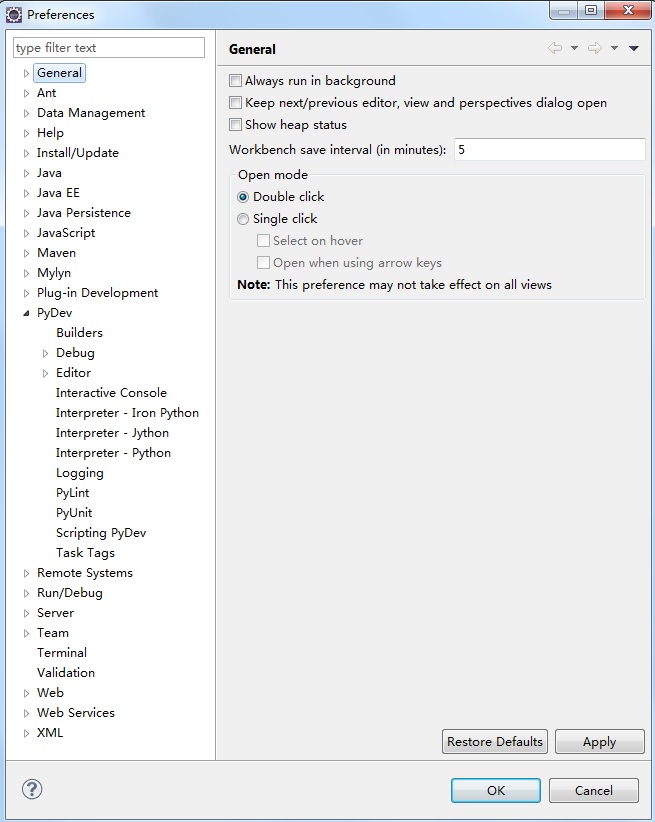Expand the Editor node under PyDev
655x822 pixels.
click(x=46, y=373)
